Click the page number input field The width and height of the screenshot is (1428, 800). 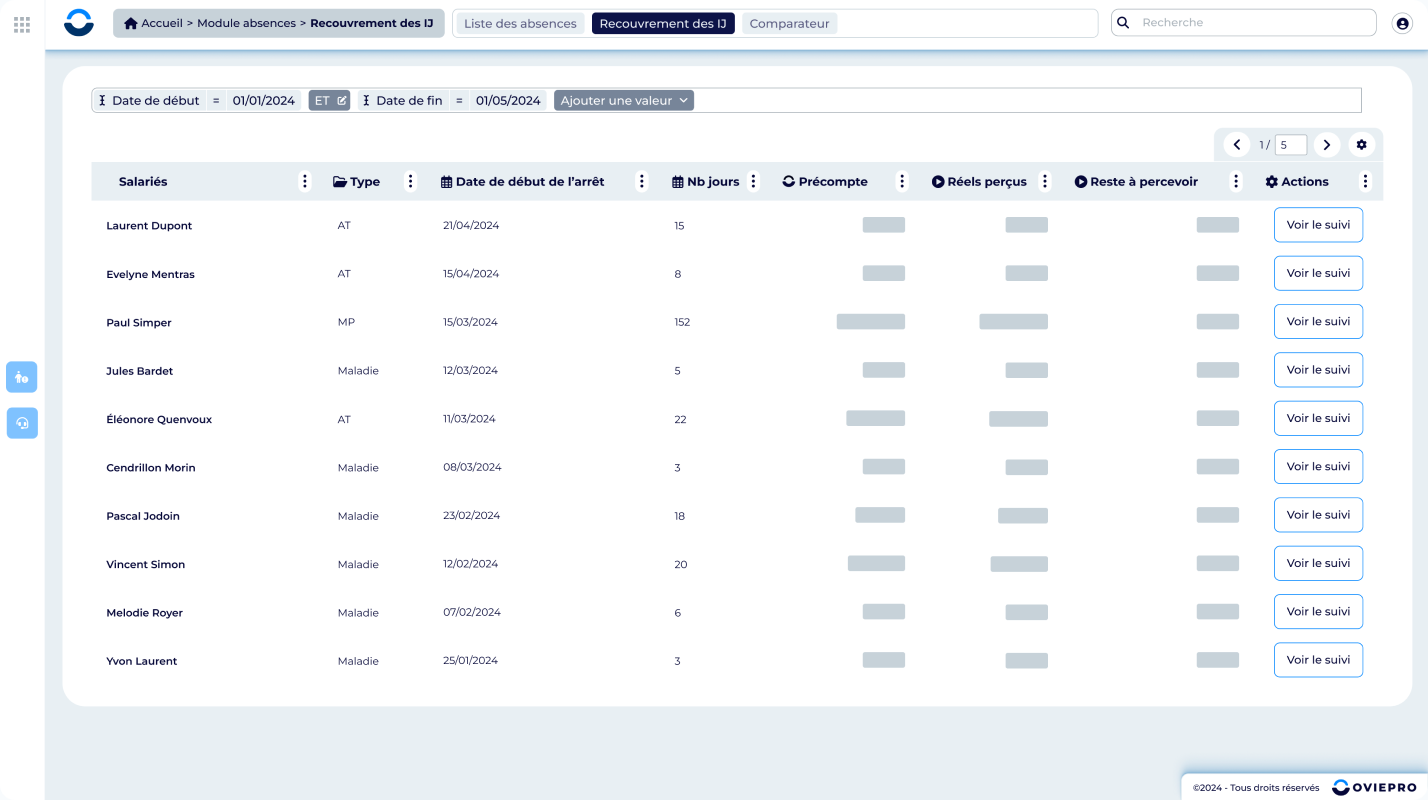click(x=1291, y=145)
